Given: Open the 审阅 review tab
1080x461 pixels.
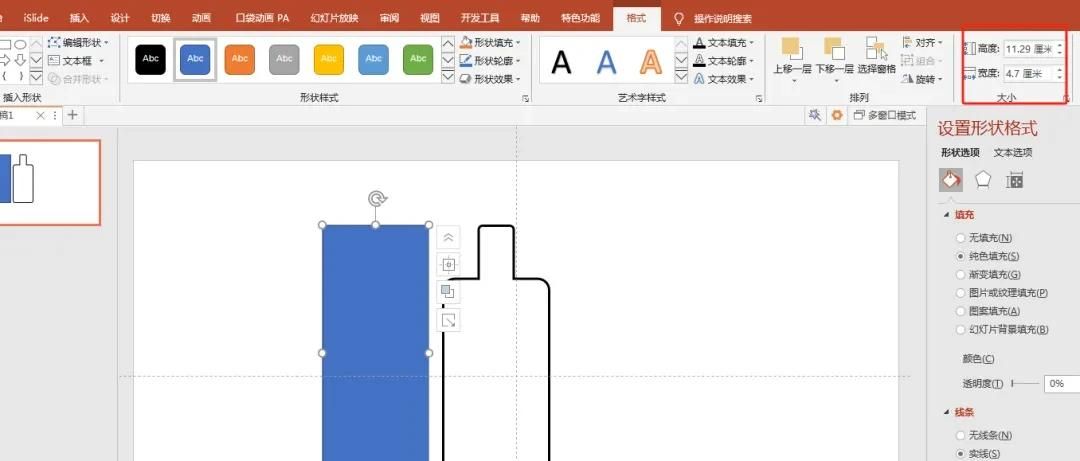Looking at the screenshot, I should (389, 19).
